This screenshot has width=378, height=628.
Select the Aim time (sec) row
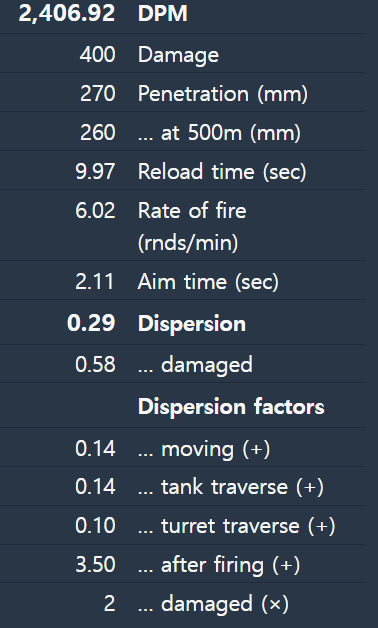(182, 280)
